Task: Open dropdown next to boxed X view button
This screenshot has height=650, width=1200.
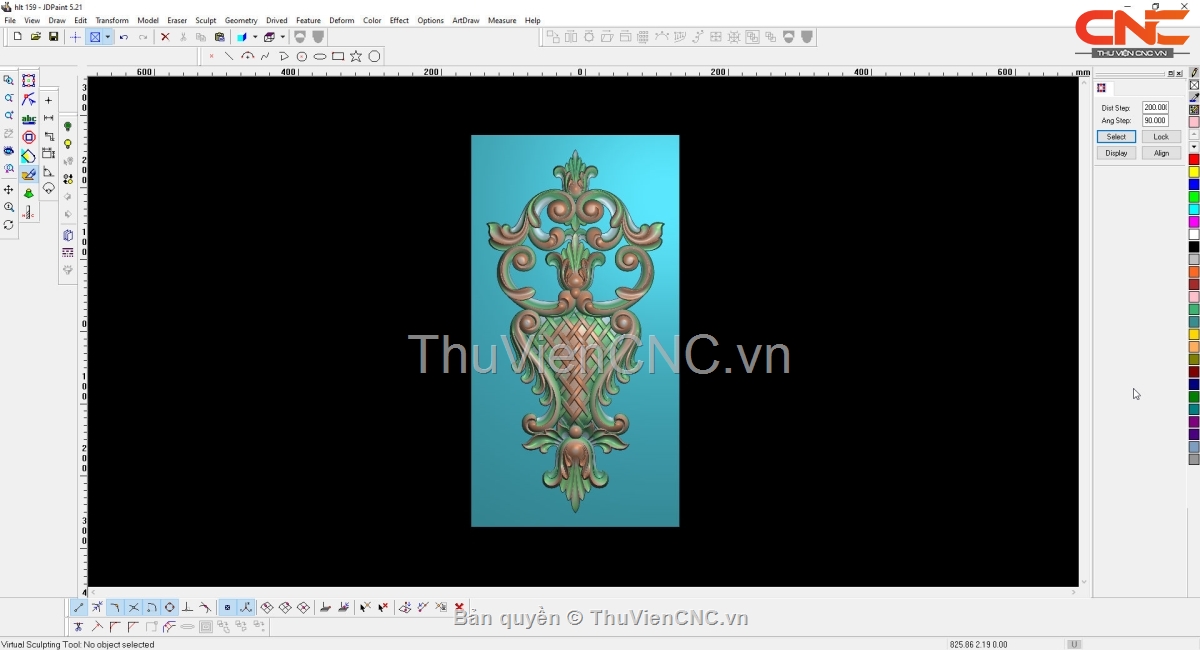Action: [107, 37]
